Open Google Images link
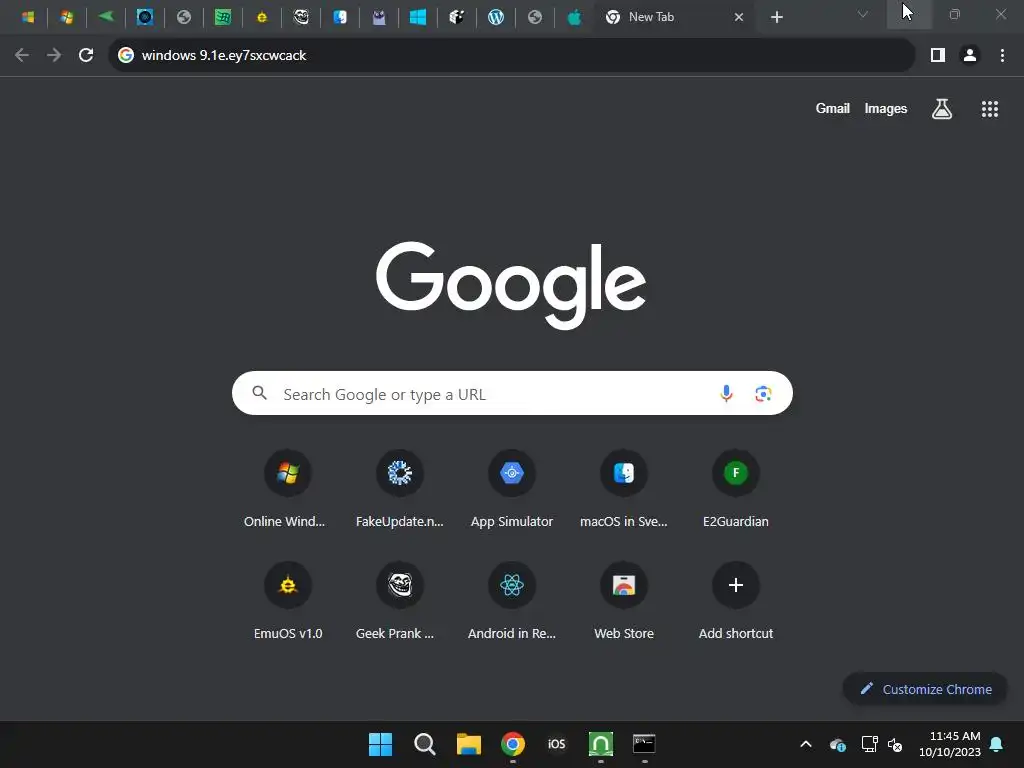Screen dimensions: 1024x768 pos(886,109)
